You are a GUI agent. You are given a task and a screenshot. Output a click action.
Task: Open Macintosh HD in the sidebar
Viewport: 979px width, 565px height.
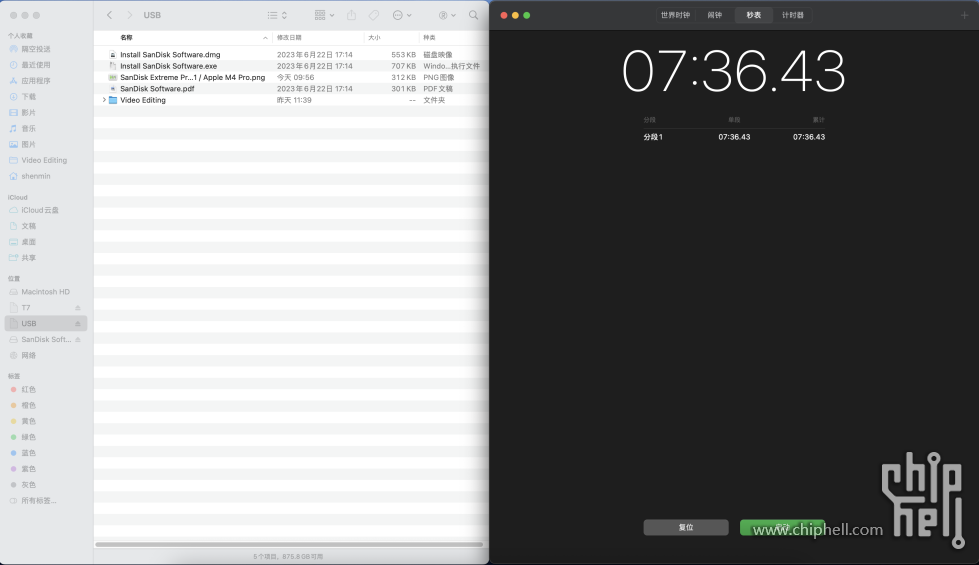[x=46, y=292]
